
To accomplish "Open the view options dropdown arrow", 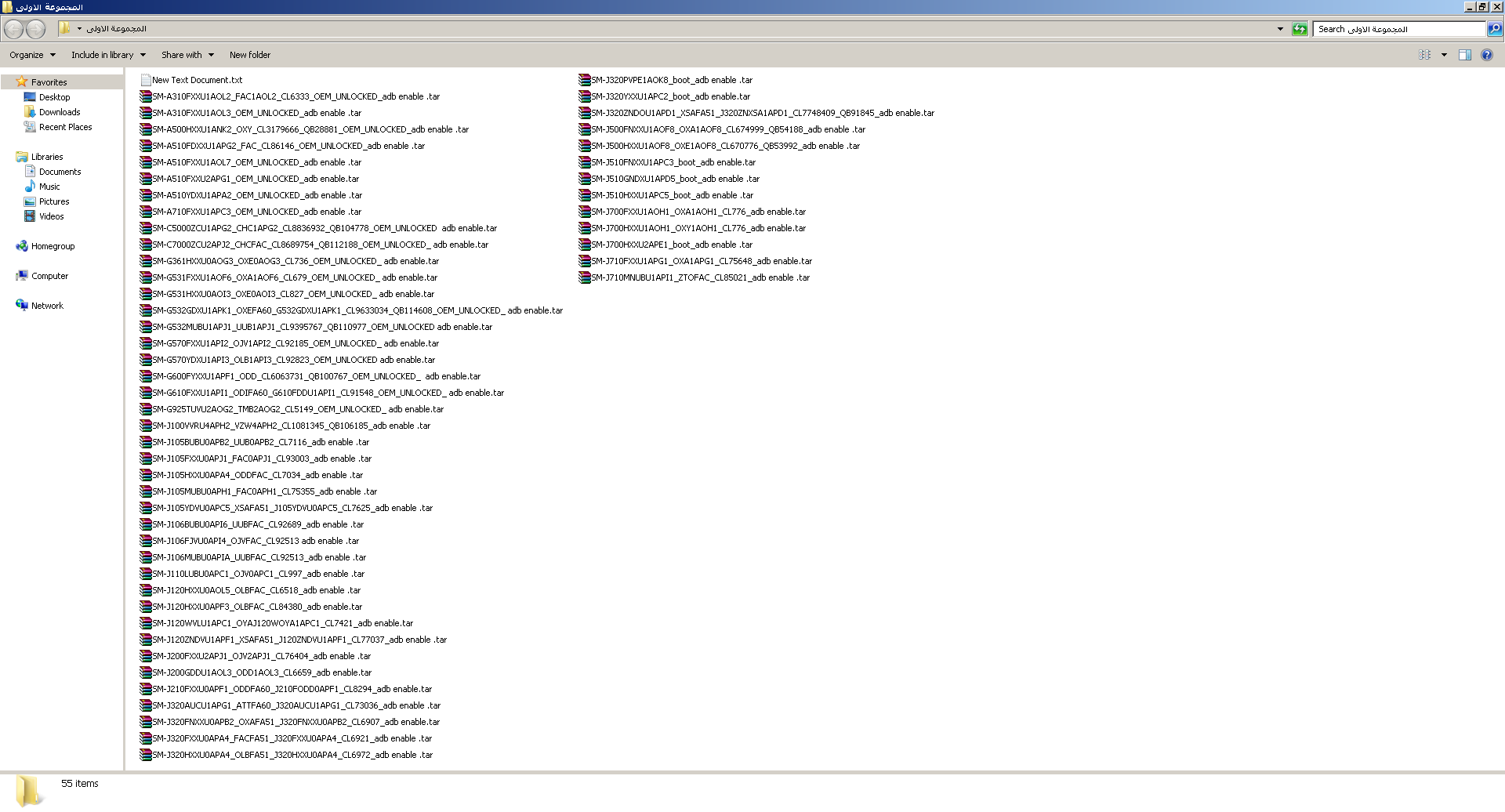I will point(1444,55).
